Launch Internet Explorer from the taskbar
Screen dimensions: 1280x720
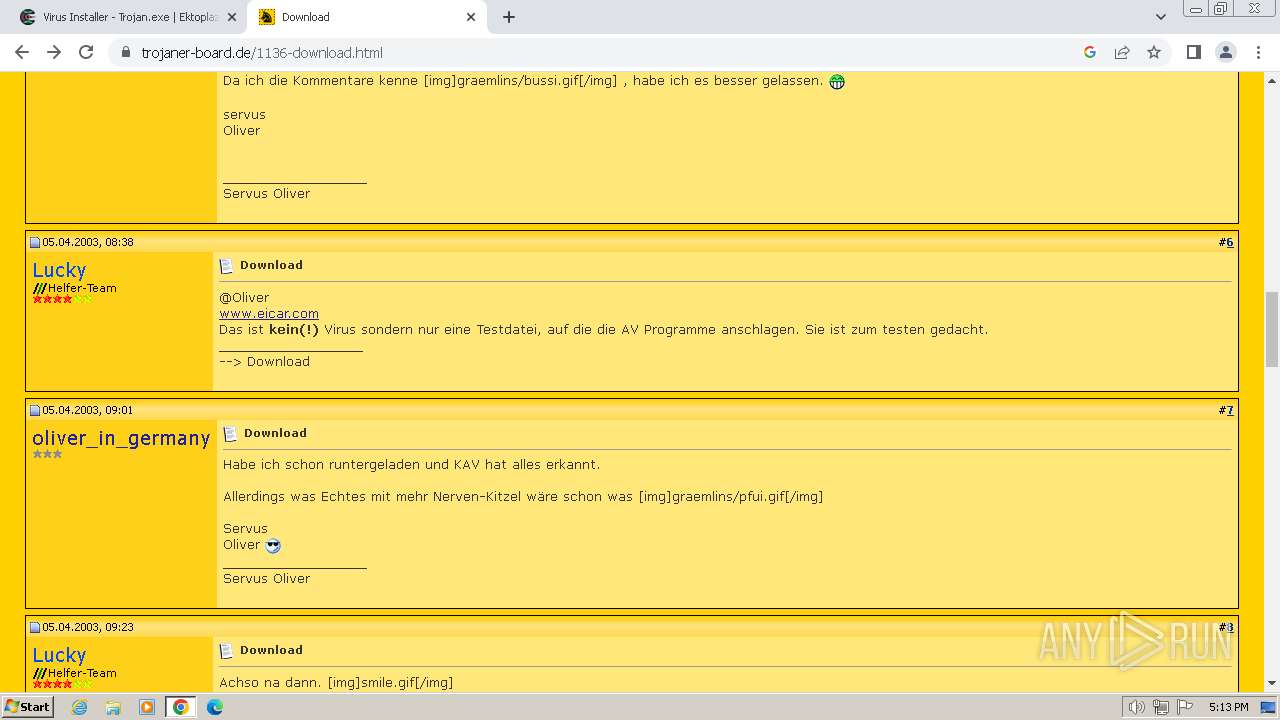(x=80, y=707)
